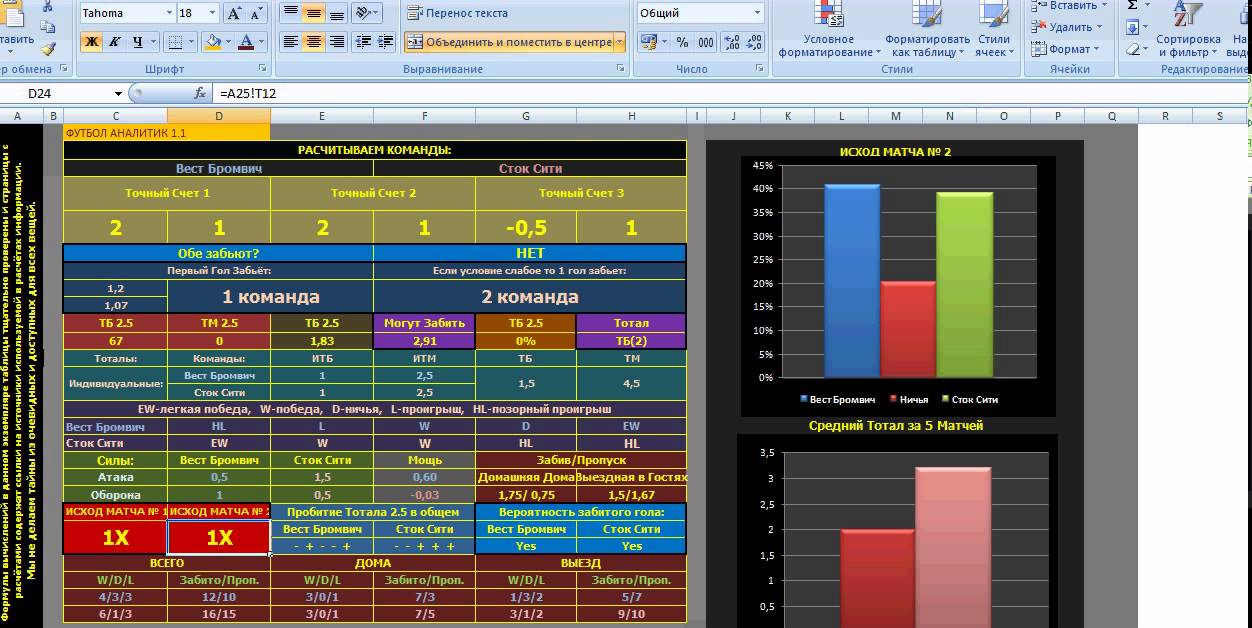Click the formula bar showing =A25!T12
Viewport: 1252px width, 628px height.
(x=730, y=93)
